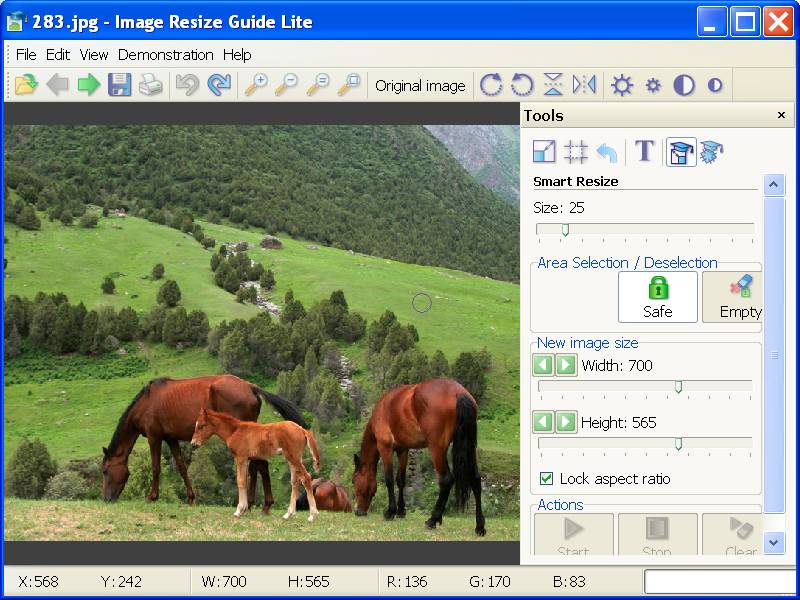Click "W:700" in the status bar
The height and width of the screenshot is (600, 800).
tap(224, 582)
